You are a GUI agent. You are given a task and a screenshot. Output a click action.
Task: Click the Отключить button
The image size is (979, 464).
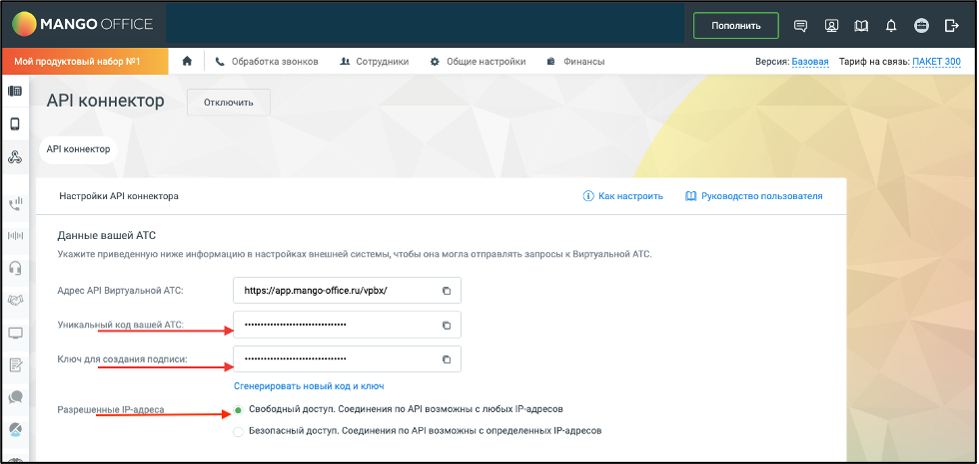coord(229,102)
